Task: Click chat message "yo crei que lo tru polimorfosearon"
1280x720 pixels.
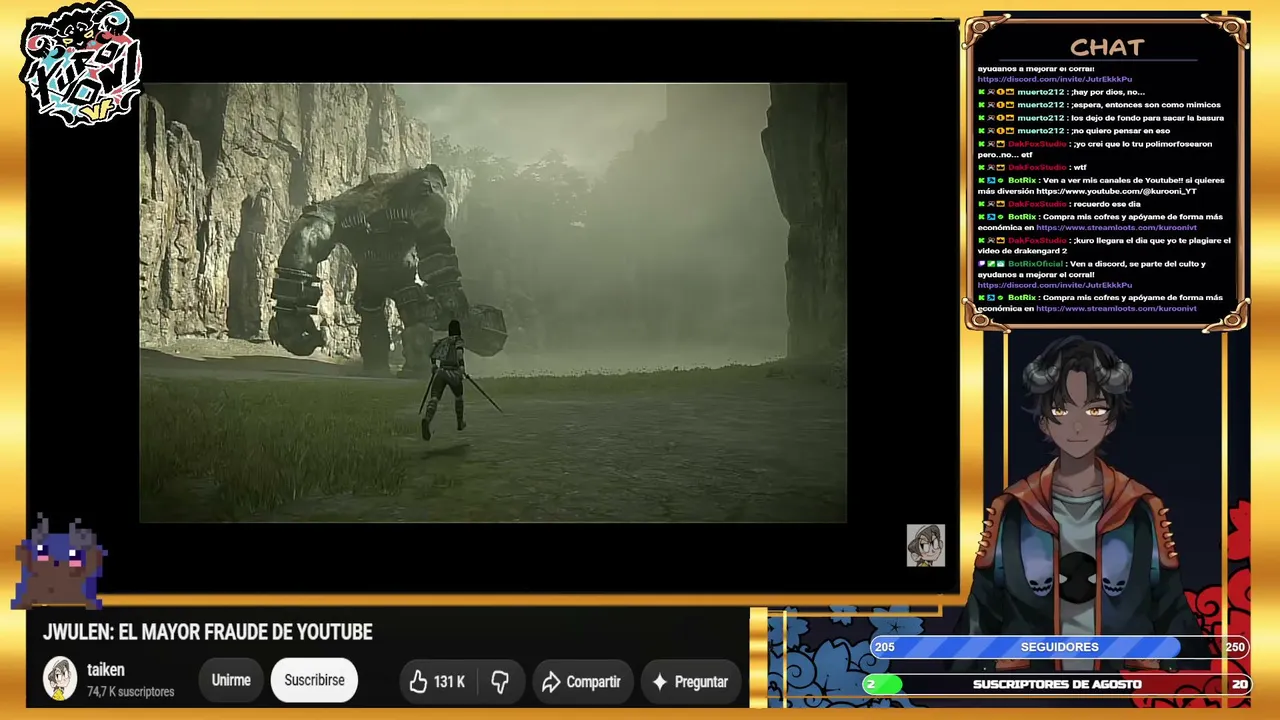Action: click(1095, 149)
